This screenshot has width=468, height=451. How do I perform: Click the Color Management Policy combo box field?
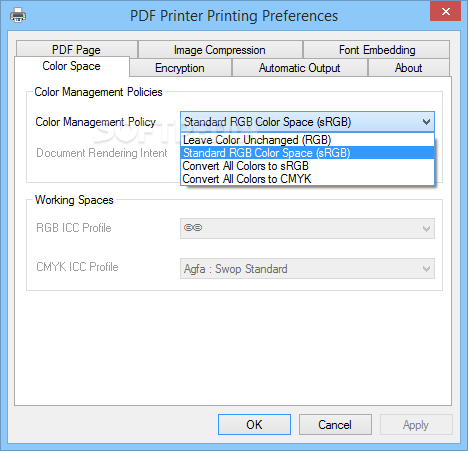307,122
